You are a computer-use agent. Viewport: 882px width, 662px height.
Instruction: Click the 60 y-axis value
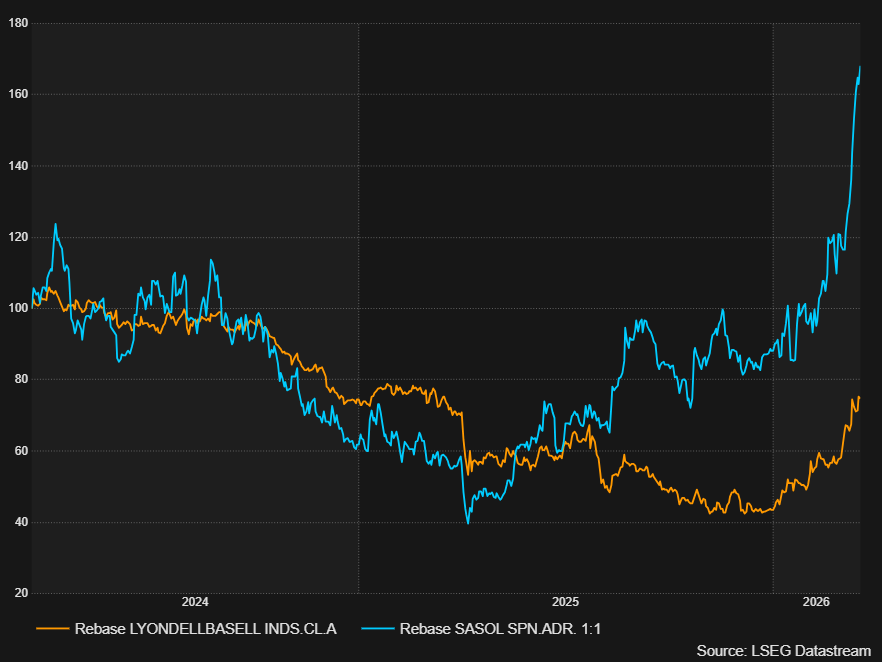pos(21,451)
